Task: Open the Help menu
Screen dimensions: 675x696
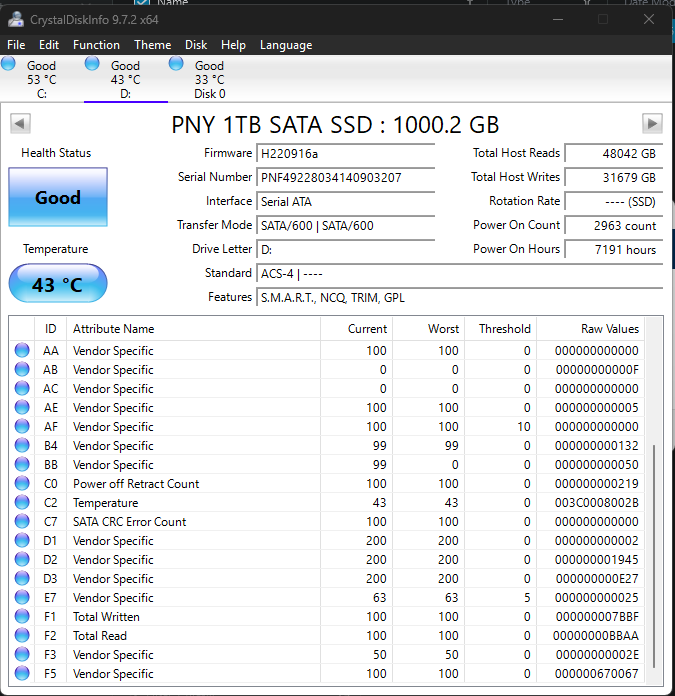Action: pyautogui.click(x=233, y=45)
